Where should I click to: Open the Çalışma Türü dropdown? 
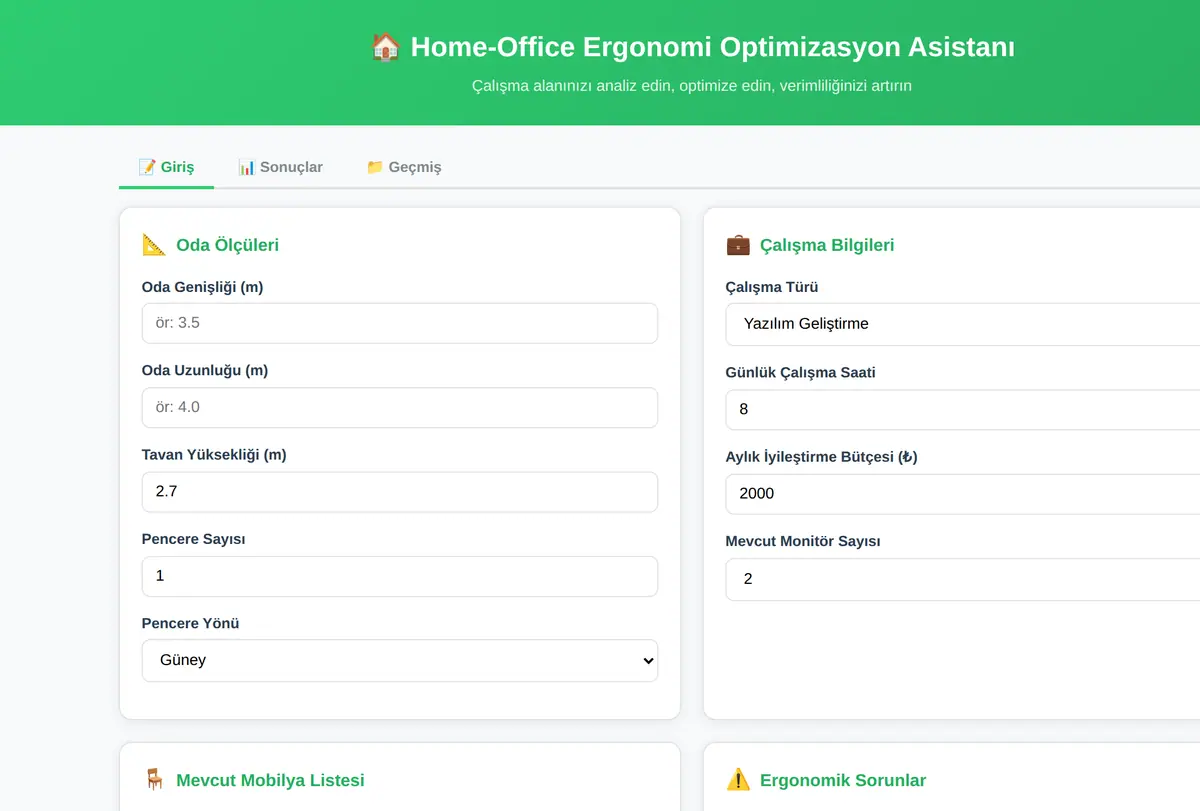point(963,324)
